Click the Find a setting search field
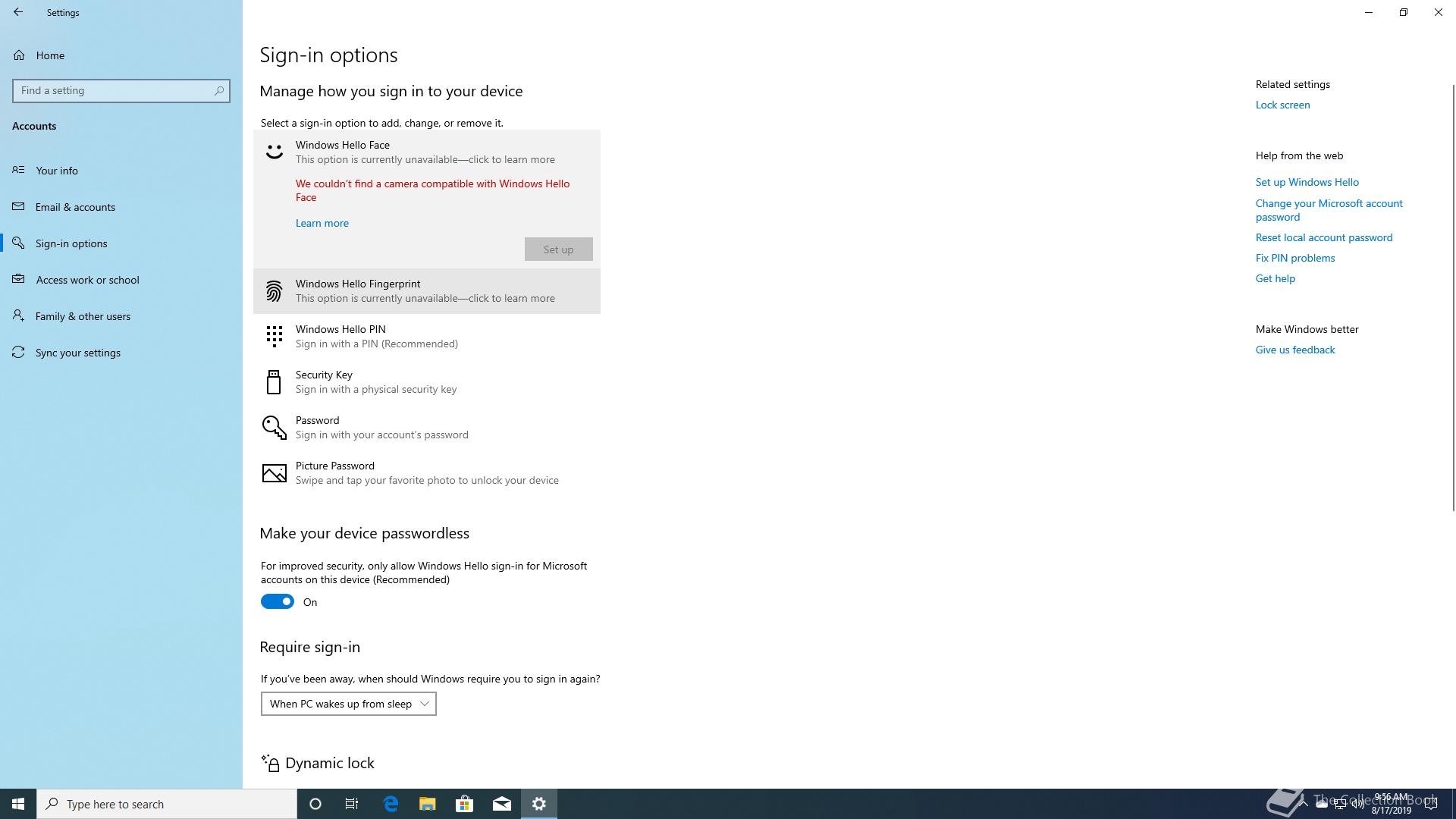The width and height of the screenshot is (1456, 819). [x=121, y=90]
